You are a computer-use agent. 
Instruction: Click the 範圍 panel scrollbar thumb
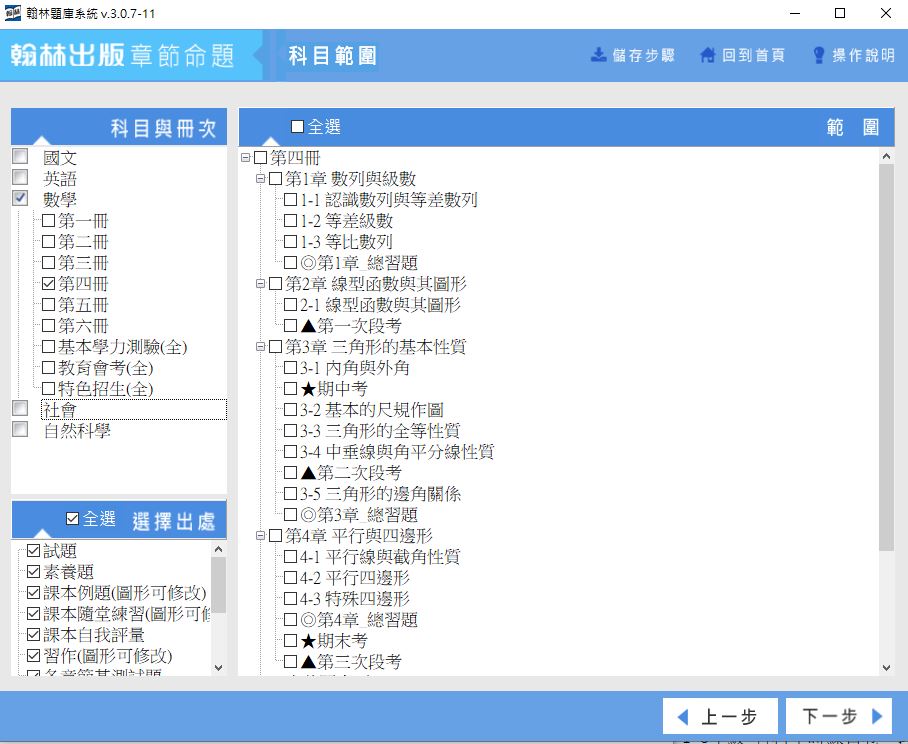pos(886,357)
